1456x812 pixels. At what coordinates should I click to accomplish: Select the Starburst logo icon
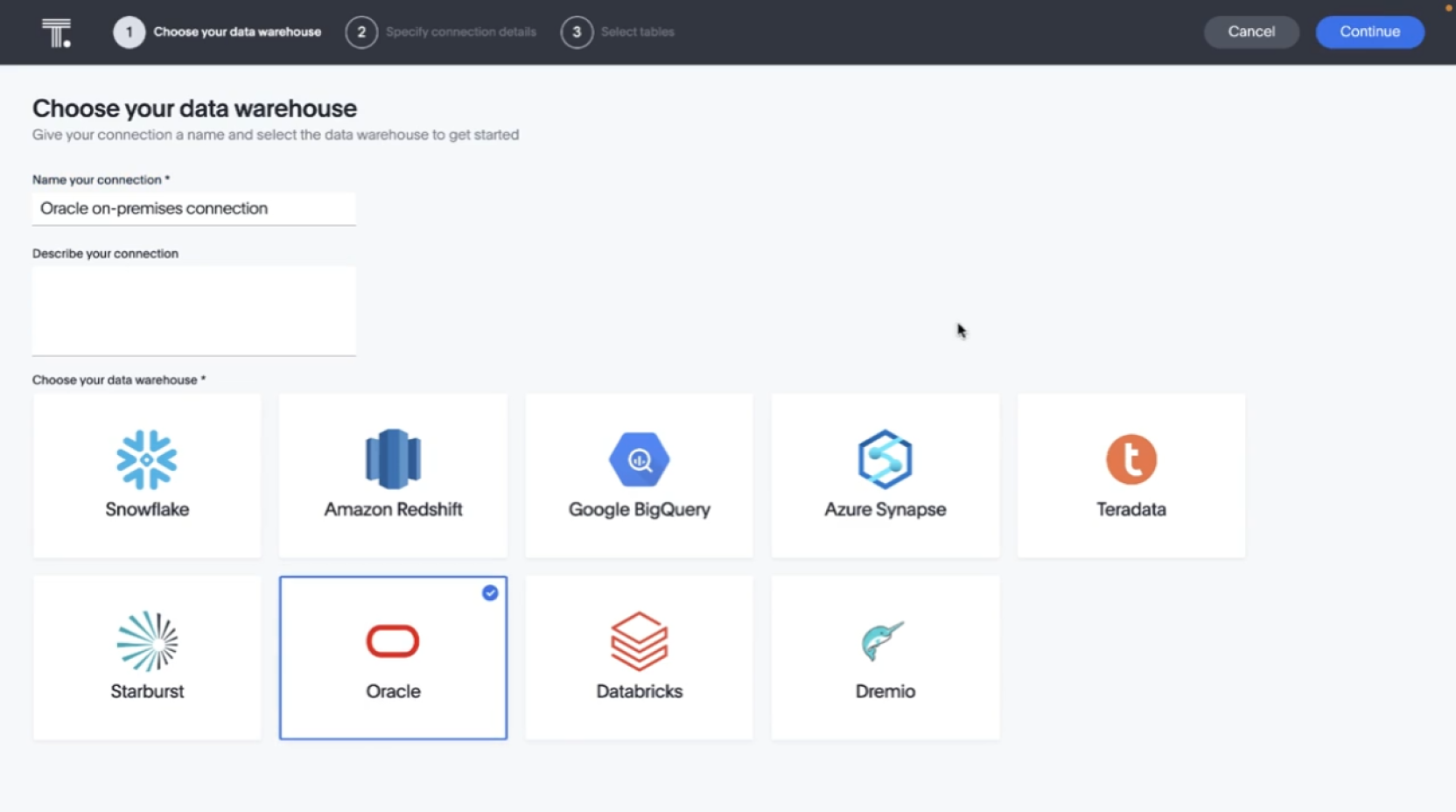(x=147, y=641)
